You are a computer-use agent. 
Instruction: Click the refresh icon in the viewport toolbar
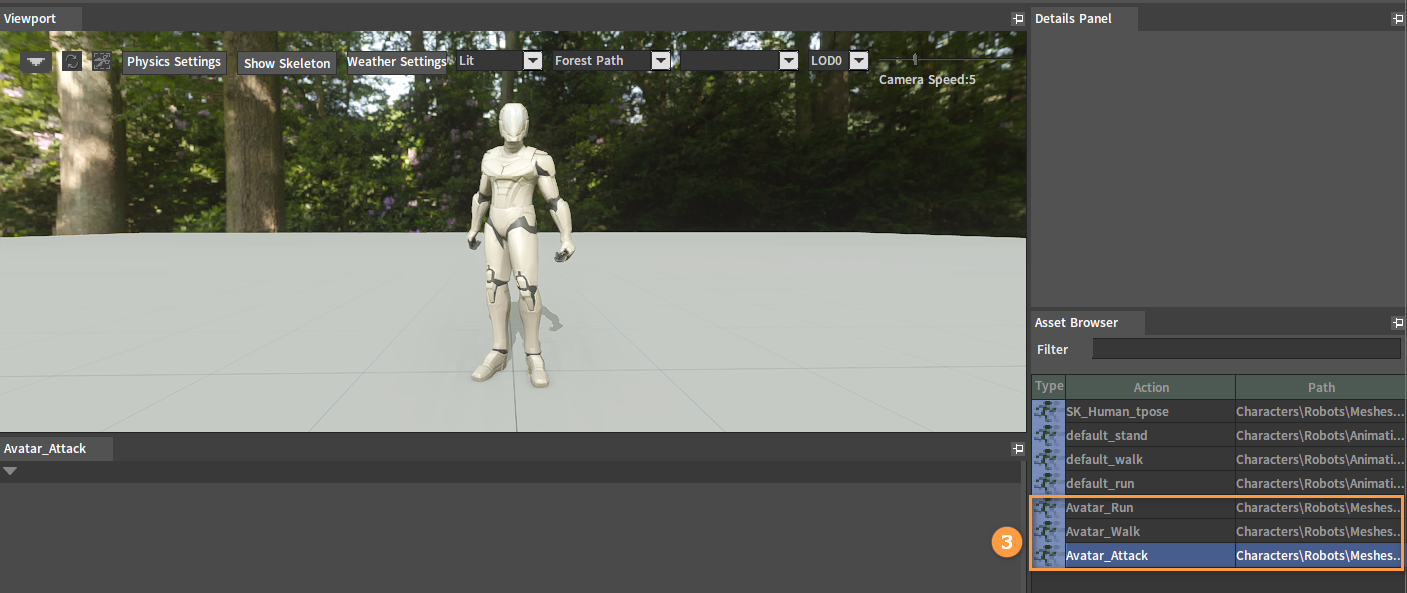coord(72,61)
